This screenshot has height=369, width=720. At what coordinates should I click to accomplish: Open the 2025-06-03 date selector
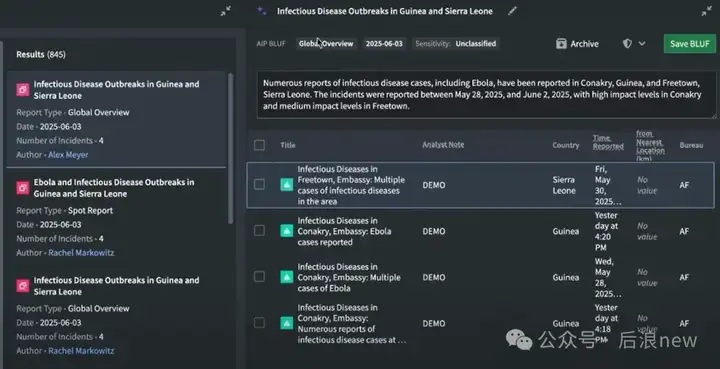tap(384, 44)
